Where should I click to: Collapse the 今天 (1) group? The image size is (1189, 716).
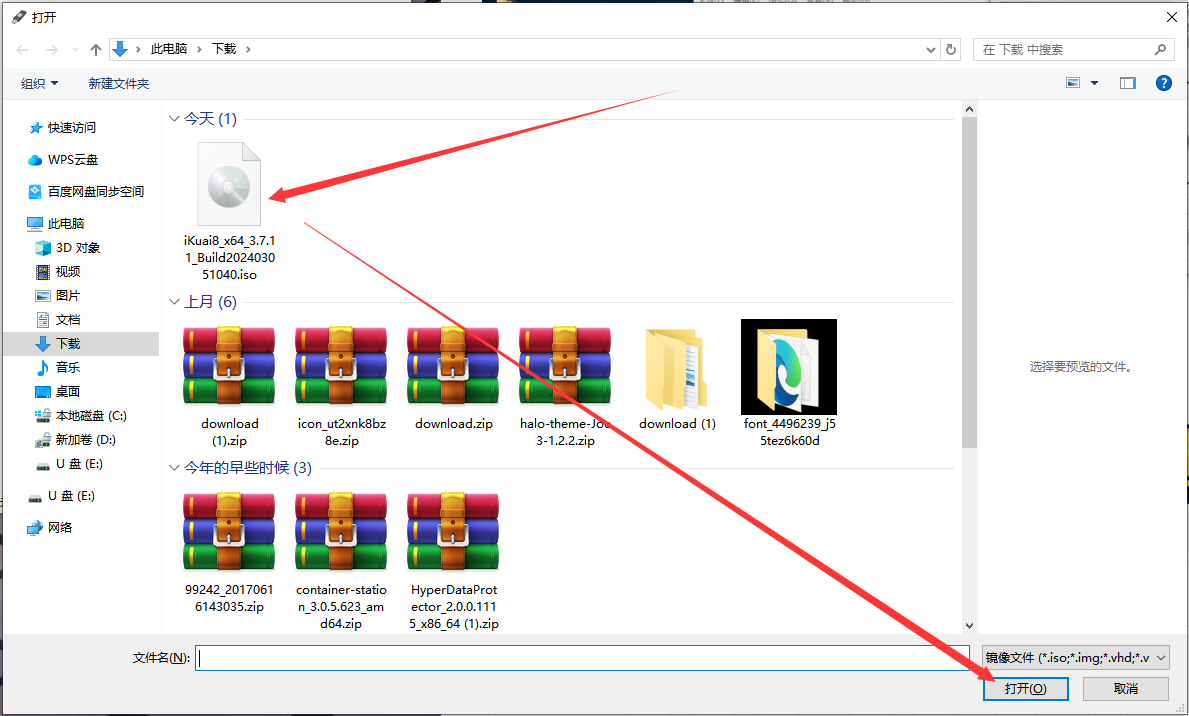(x=174, y=119)
